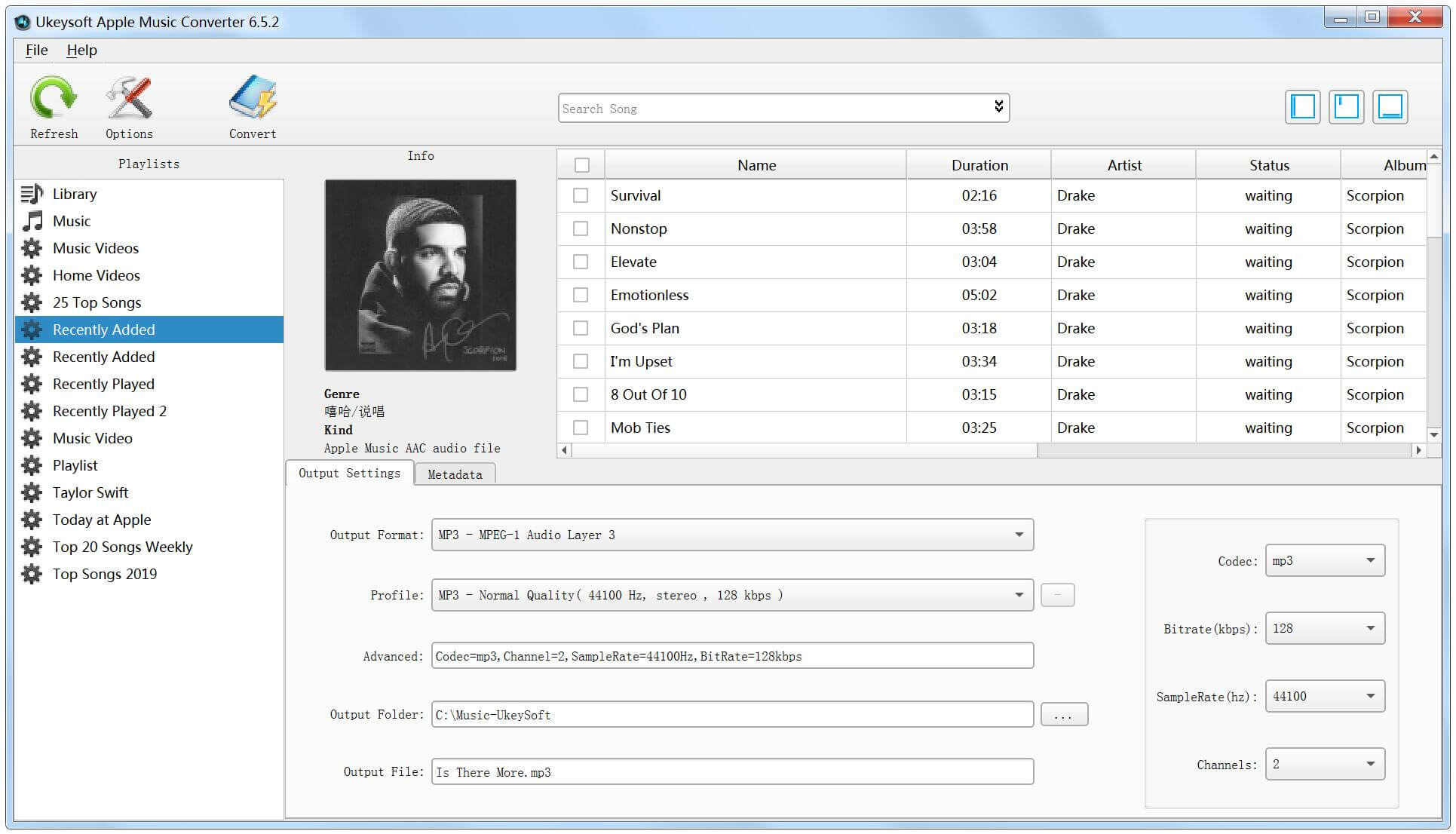Click the album art thumbnail for Scorpion
This screenshot has width=1456, height=834.
pos(419,274)
